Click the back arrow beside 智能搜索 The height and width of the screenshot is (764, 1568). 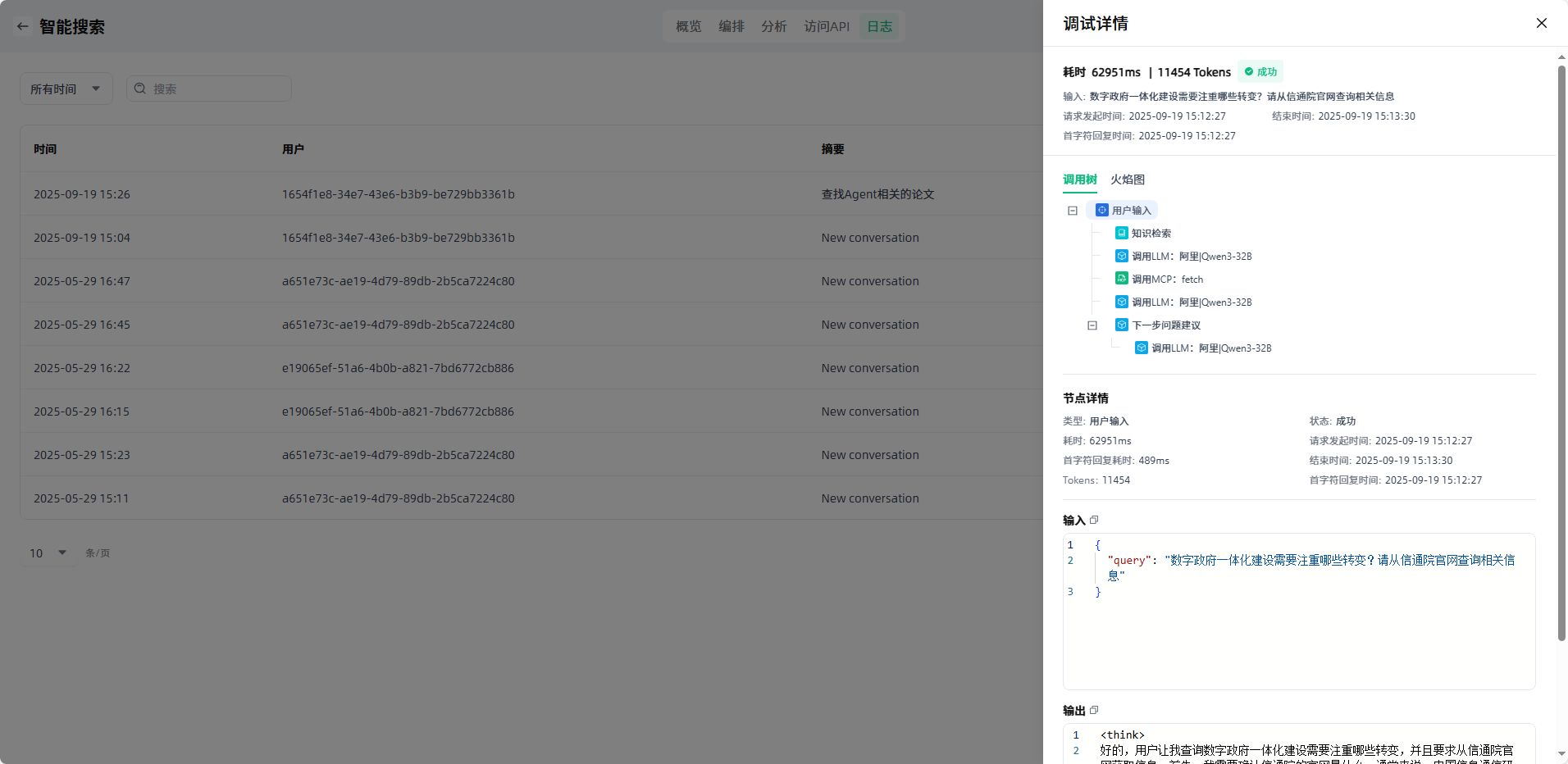point(23,26)
